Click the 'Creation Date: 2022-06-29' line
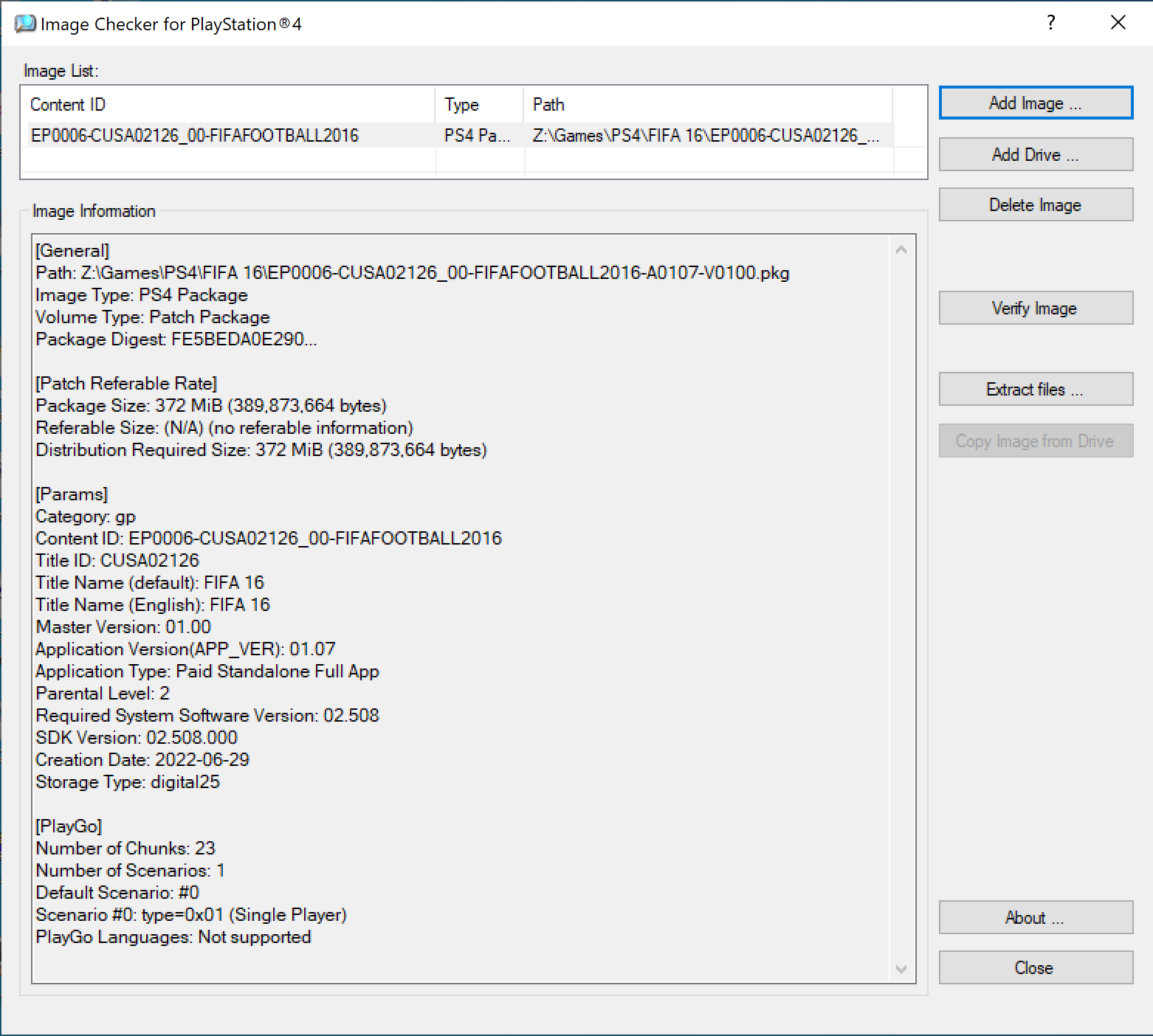The width and height of the screenshot is (1153, 1036). pos(142,760)
